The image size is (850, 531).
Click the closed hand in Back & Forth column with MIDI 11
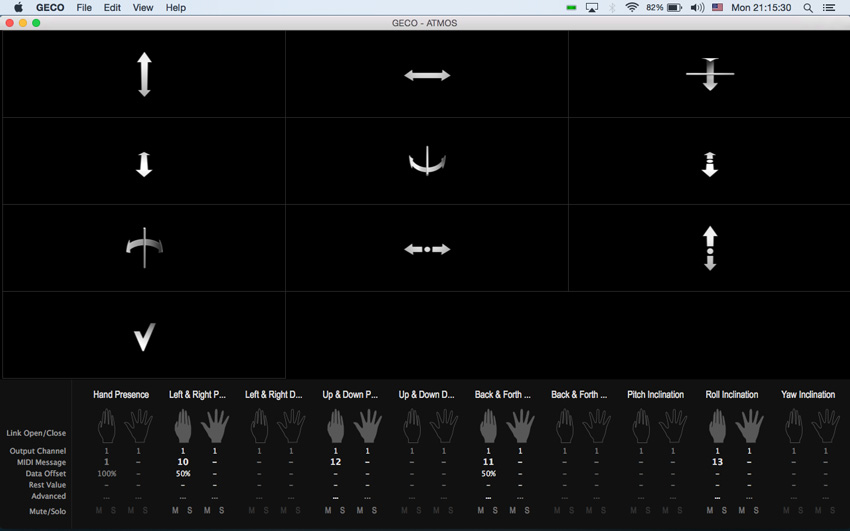488,426
